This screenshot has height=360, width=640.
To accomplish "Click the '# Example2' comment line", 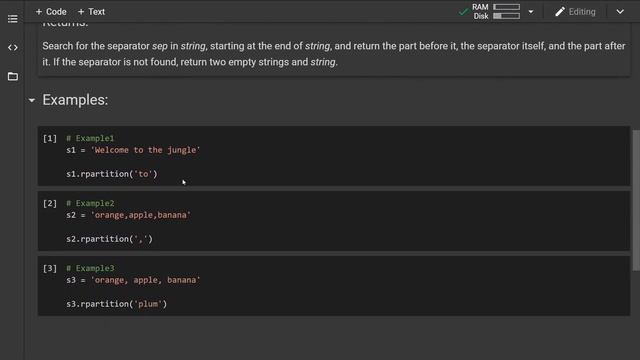I will tap(90, 203).
